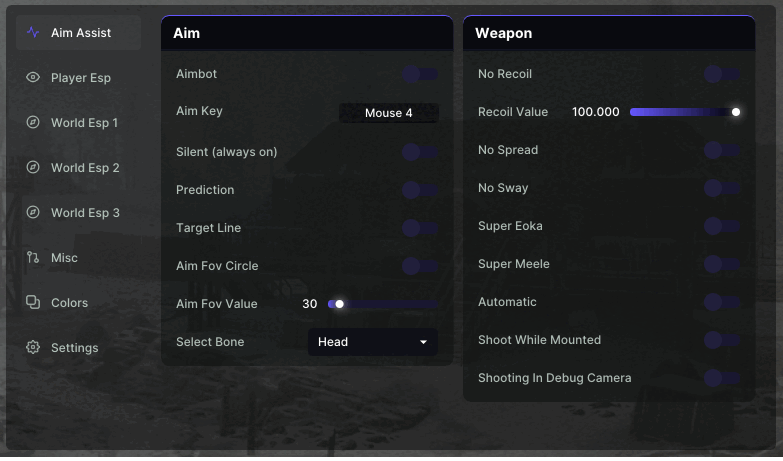Open the Select Bone dropdown
The height and width of the screenshot is (461, 783).
(372, 342)
